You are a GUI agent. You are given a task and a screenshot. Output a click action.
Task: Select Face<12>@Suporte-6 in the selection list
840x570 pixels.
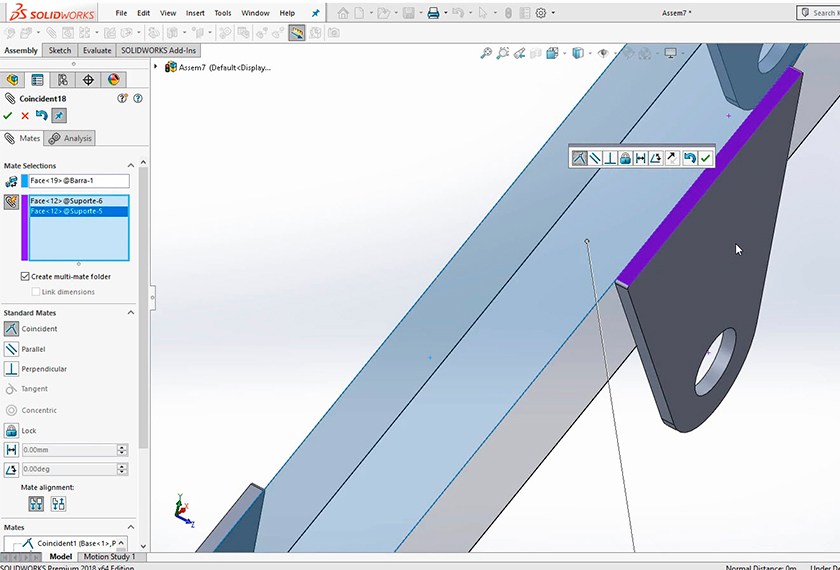(67, 201)
